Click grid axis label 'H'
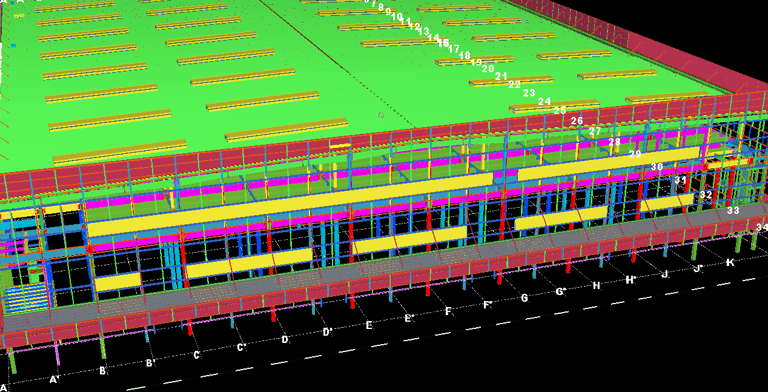 click(x=596, y=286)
